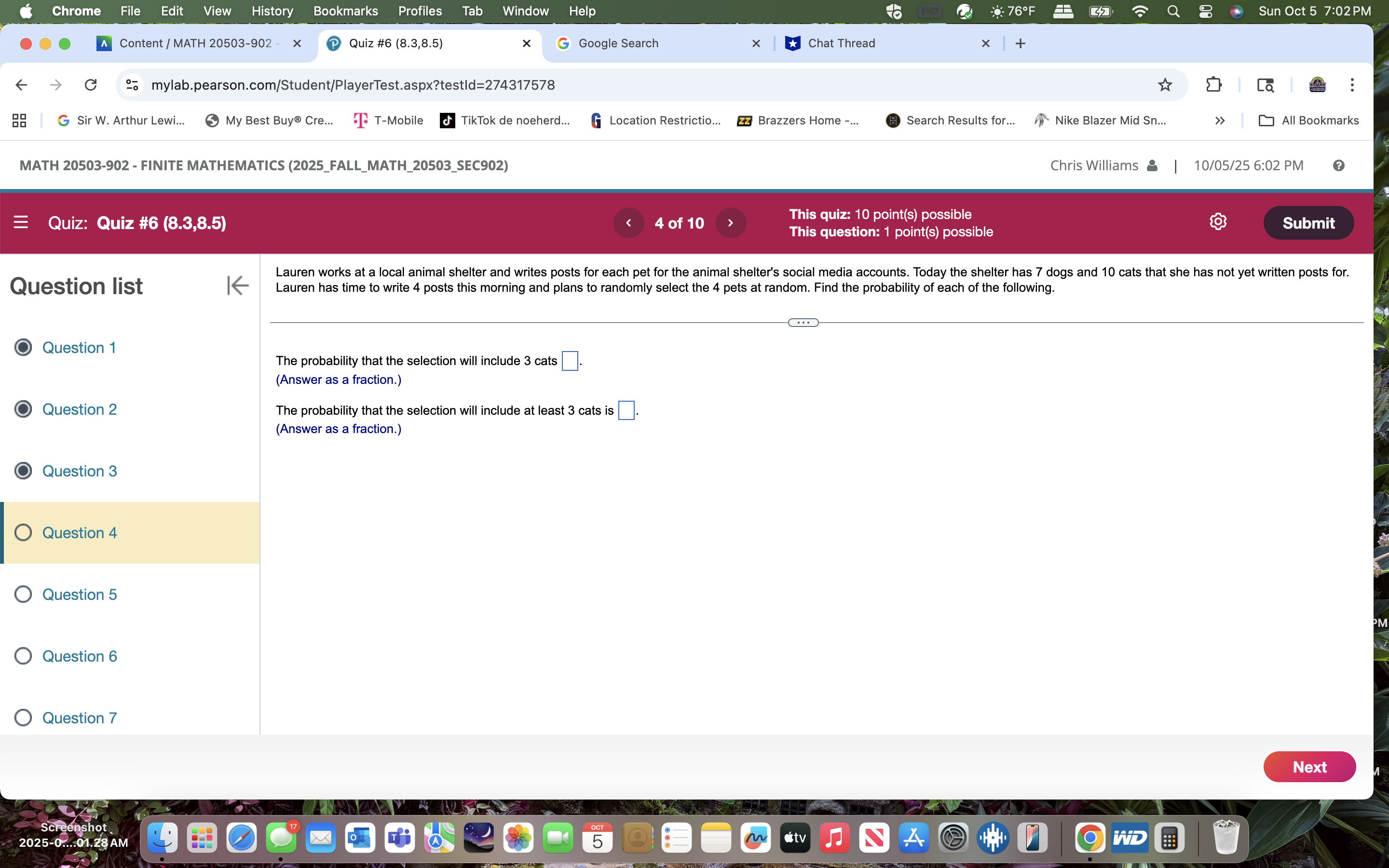The image size is (1389, 868).
Task: Open the Chrome extensions puzzle icon
Action: coord(1214,84)
